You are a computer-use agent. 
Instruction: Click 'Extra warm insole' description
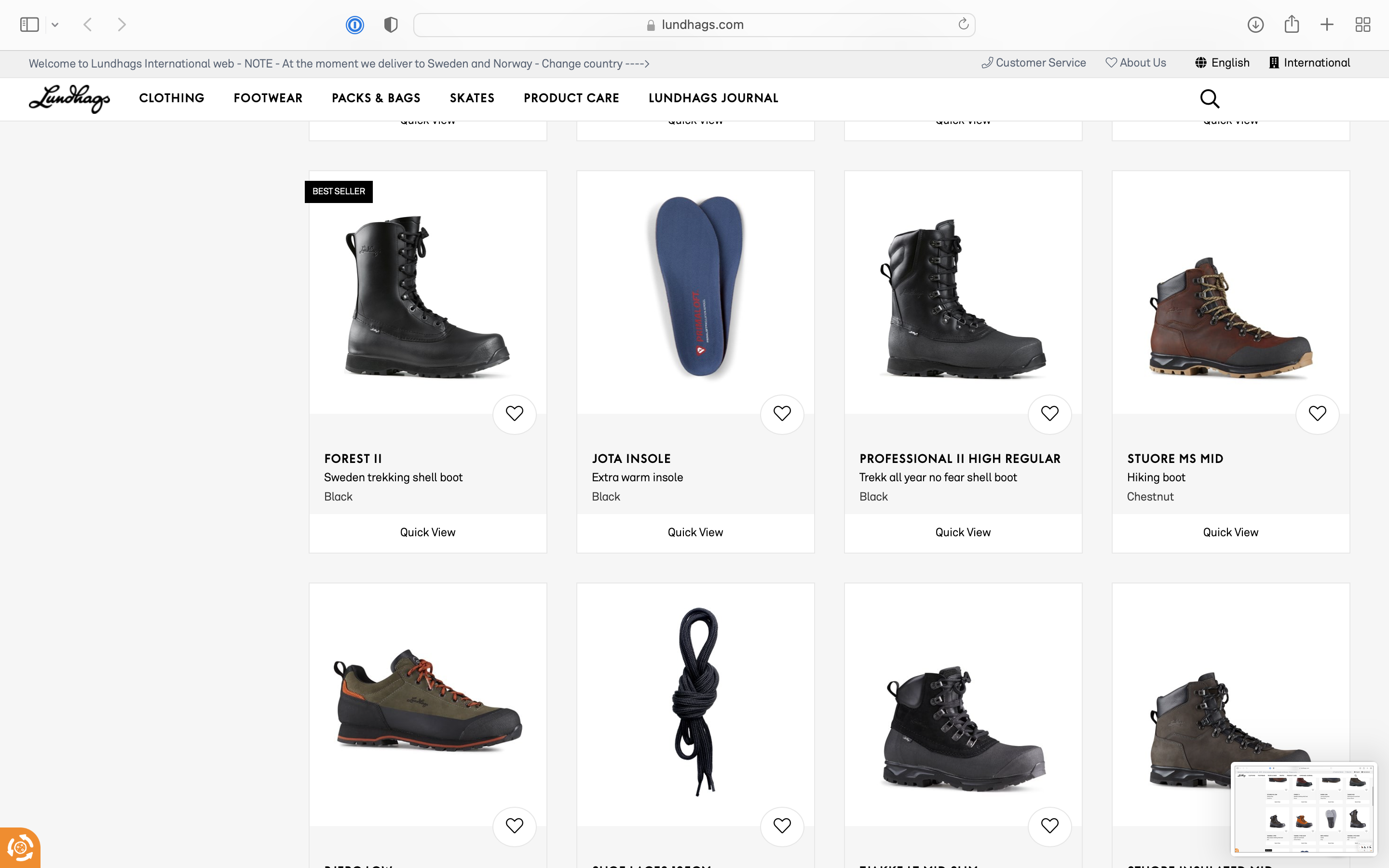coord(637,477)
